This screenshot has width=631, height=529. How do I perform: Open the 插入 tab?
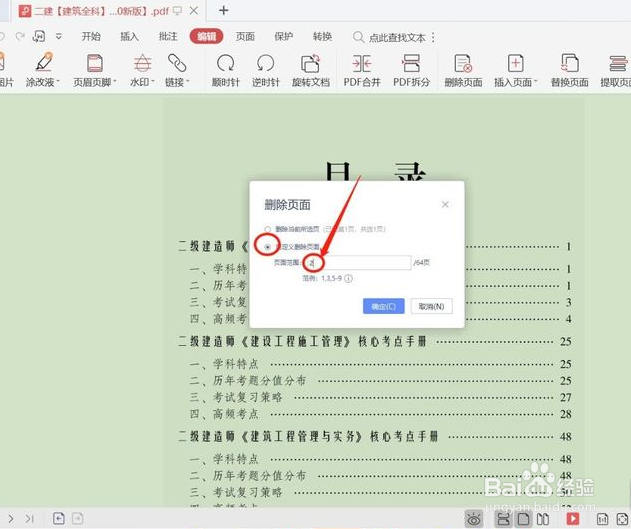pos(129,37)
